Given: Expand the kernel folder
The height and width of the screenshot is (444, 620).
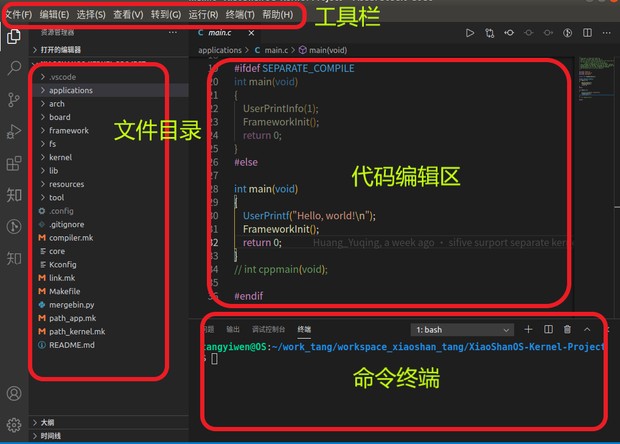Looking at the screenshot, I should pos(60,157).
